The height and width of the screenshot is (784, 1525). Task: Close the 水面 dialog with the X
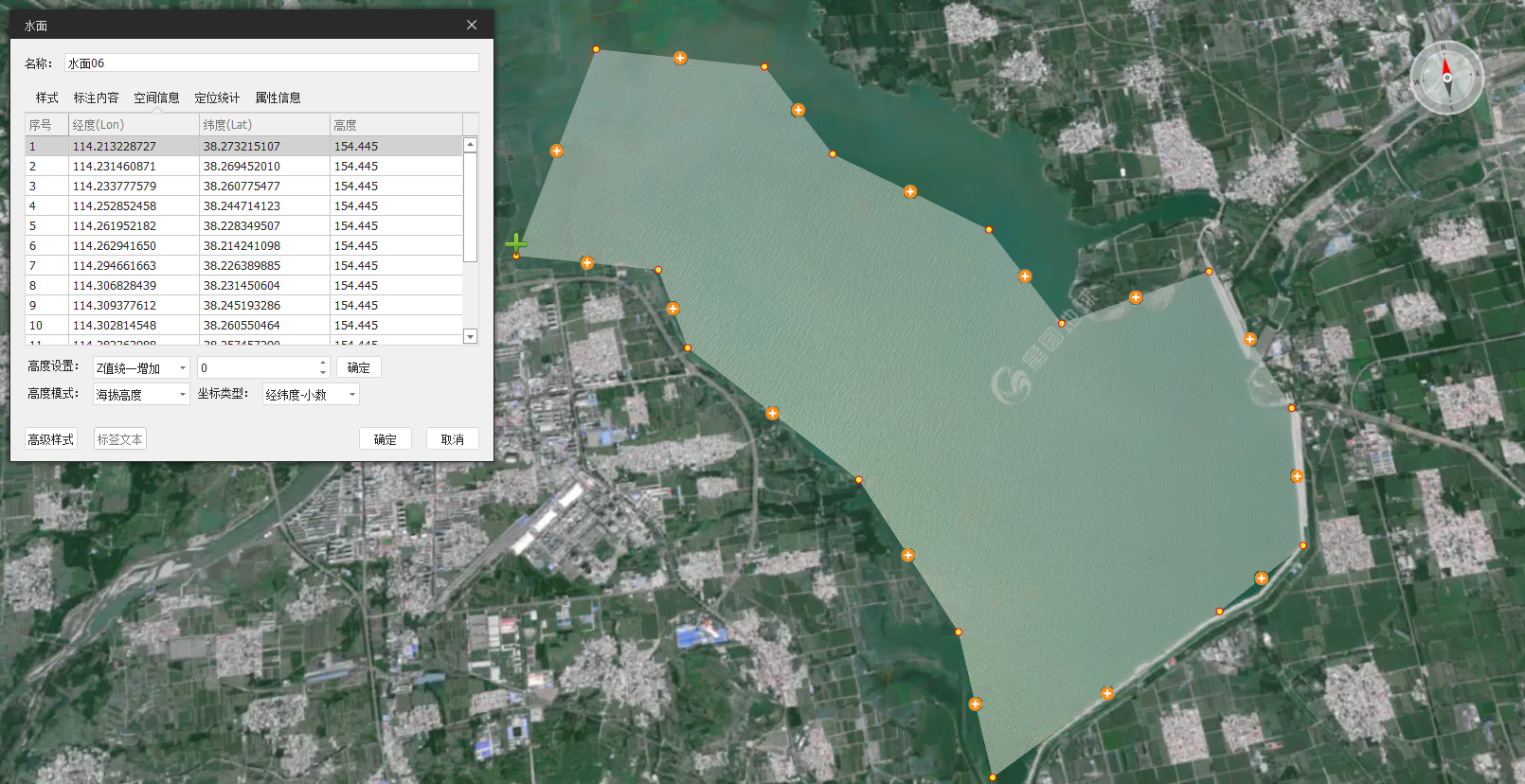coord(472,25)
